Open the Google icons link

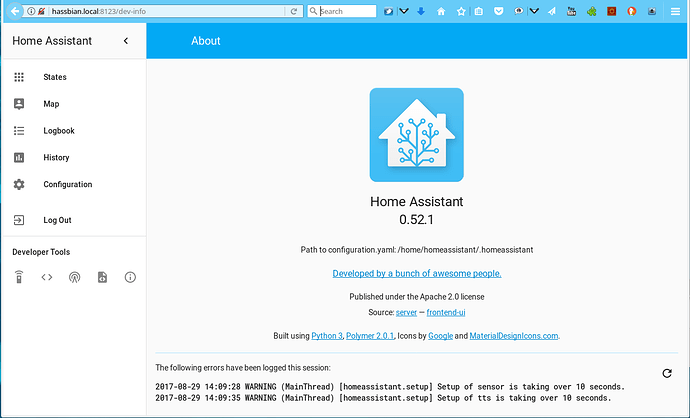click(x=440, y=336)
